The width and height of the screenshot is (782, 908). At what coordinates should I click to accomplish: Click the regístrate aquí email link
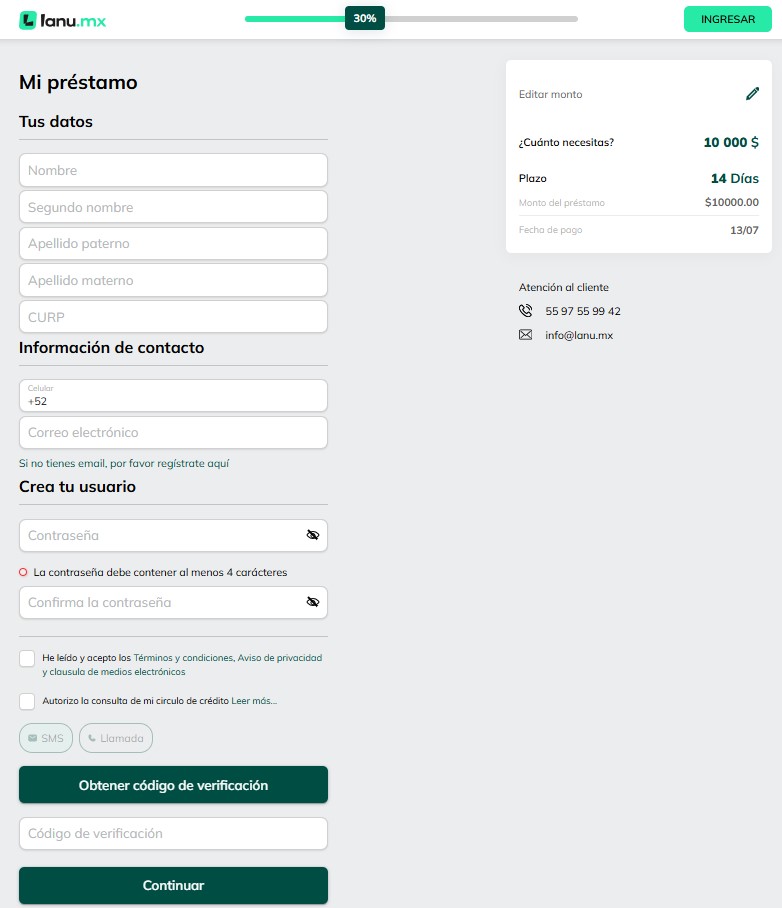193,463
